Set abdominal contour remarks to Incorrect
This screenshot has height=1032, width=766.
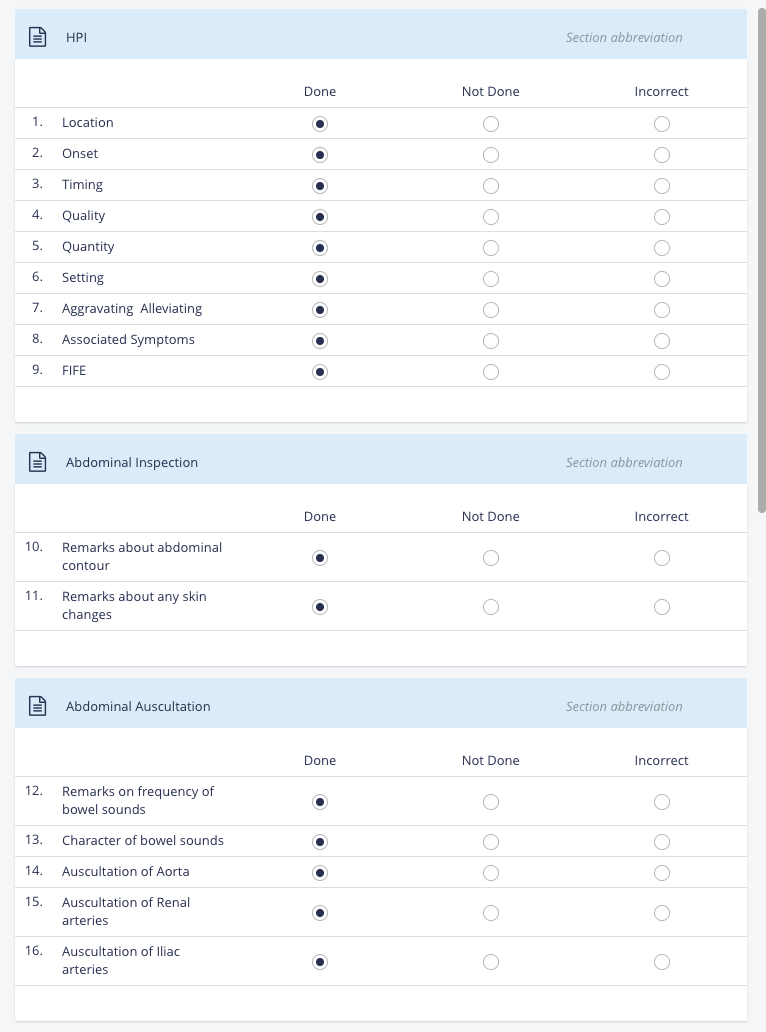[x=662, y=558]
